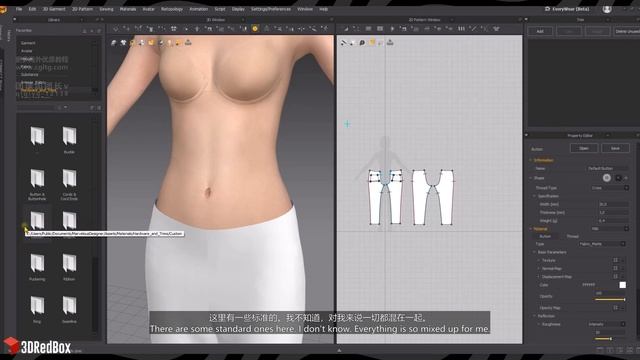Open the Displacement Map file browse icon
This screenshot has height=360, width=640.
pos(616,276)
